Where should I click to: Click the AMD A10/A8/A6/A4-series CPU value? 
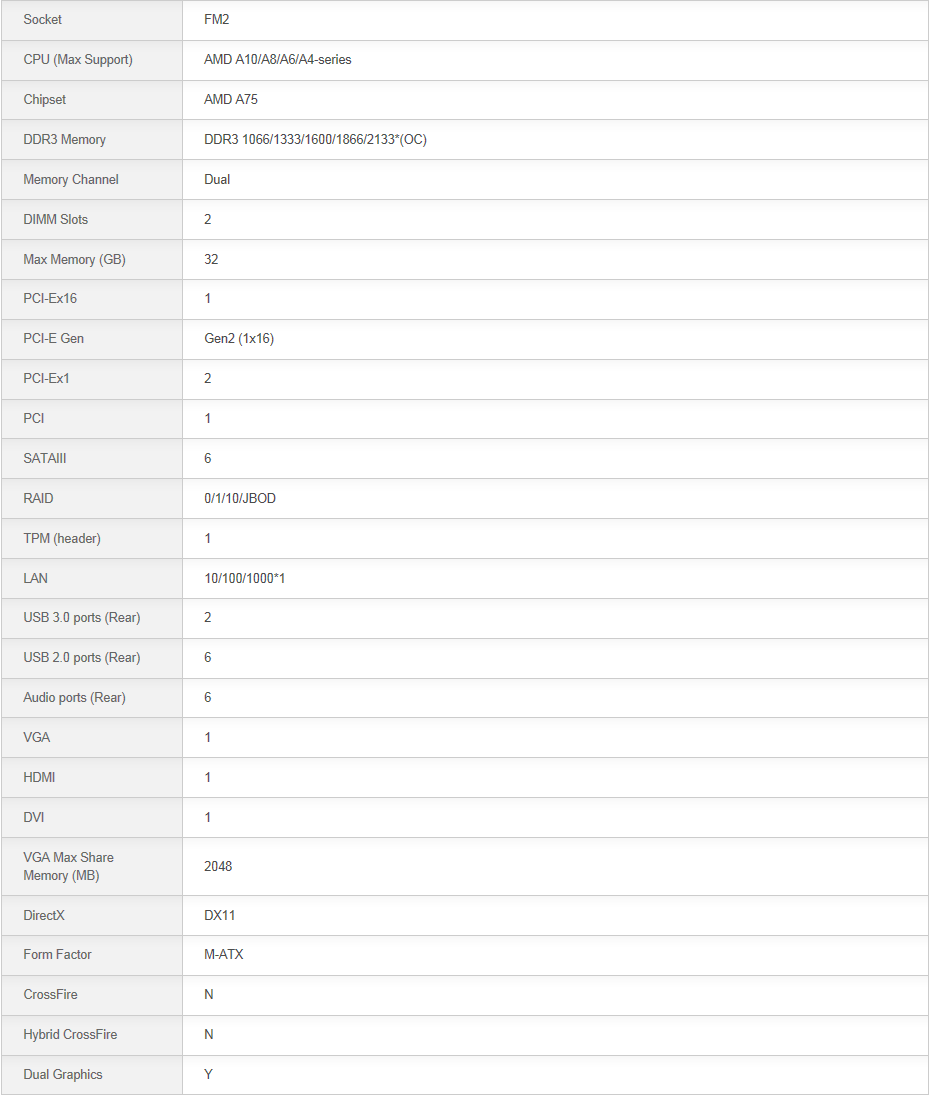[277, 59]
